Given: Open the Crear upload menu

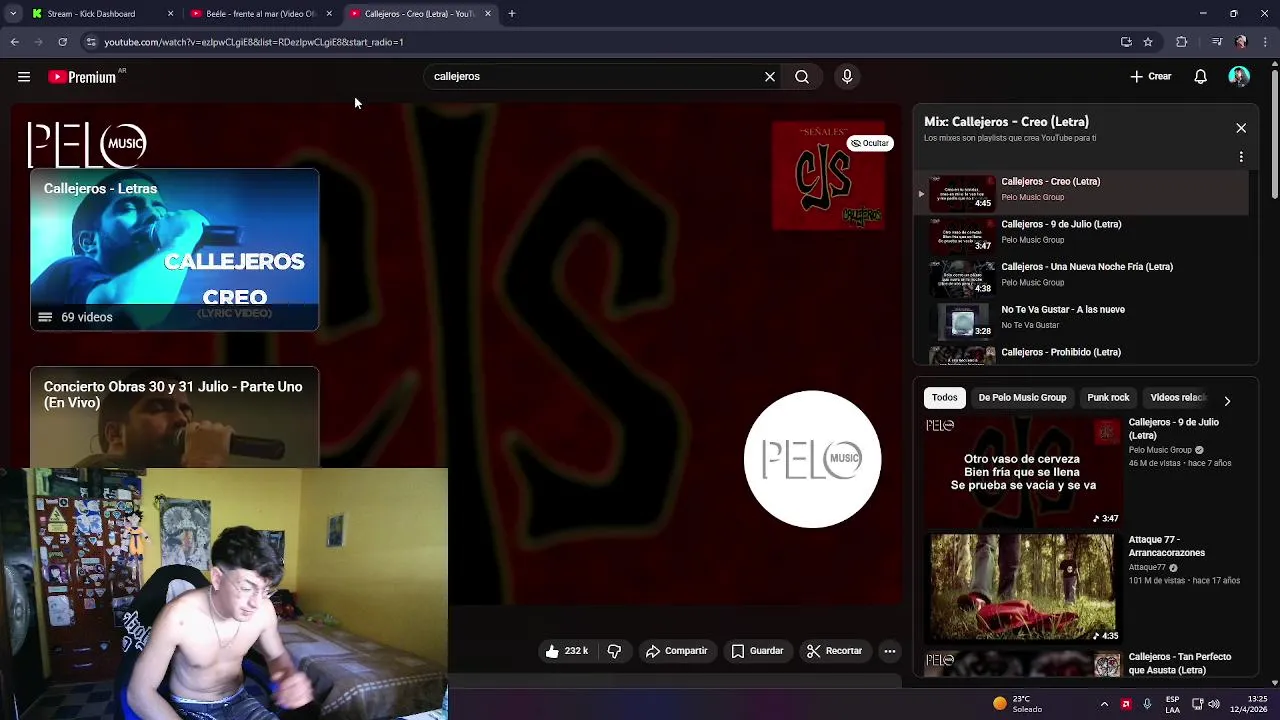Looking at the screenshot, I should coord(1151,77).
